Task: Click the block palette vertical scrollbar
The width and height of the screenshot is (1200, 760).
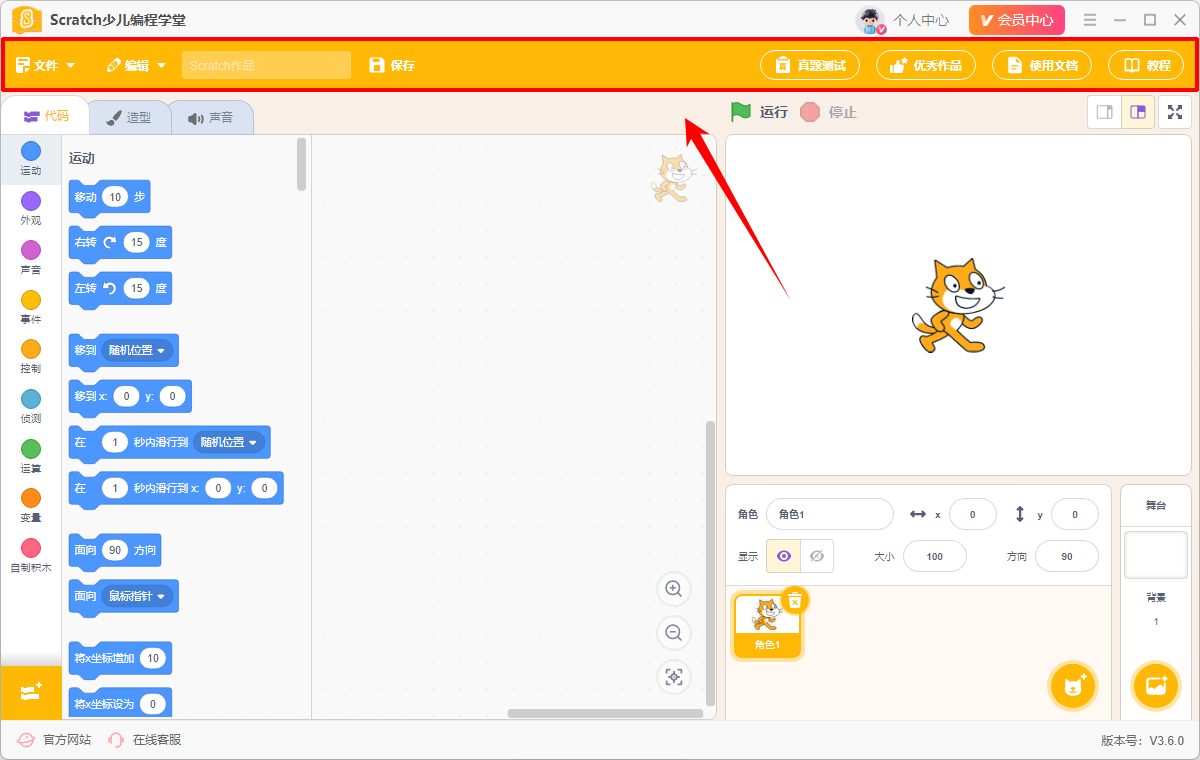Action: [302, 164]
